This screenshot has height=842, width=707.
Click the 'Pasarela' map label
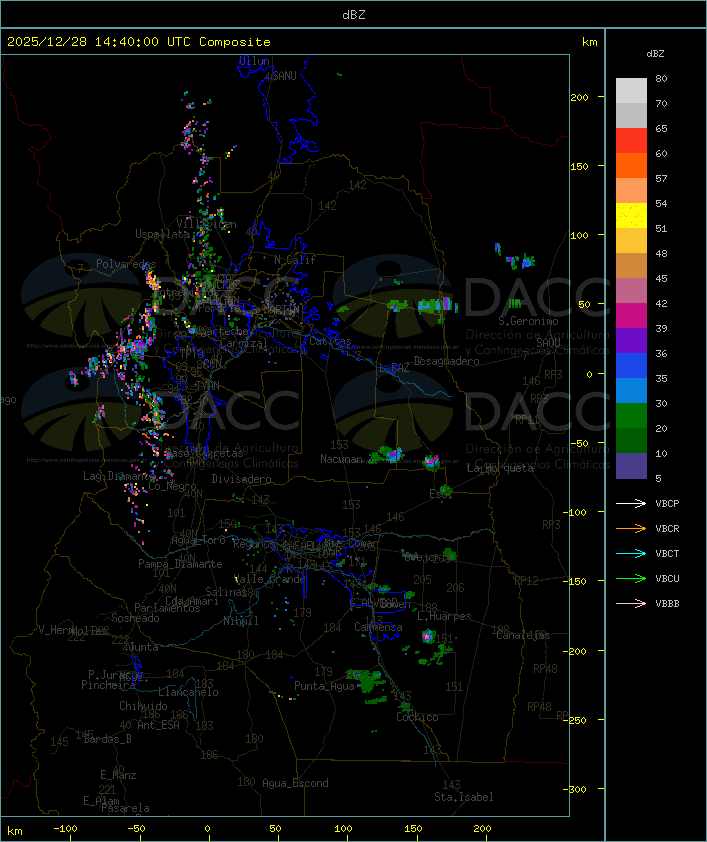click(126, 808)
